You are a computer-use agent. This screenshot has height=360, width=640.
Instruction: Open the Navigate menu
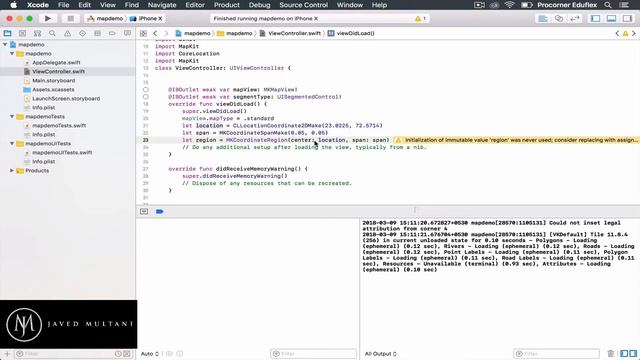pyautogui.click(x=162, y=5)
